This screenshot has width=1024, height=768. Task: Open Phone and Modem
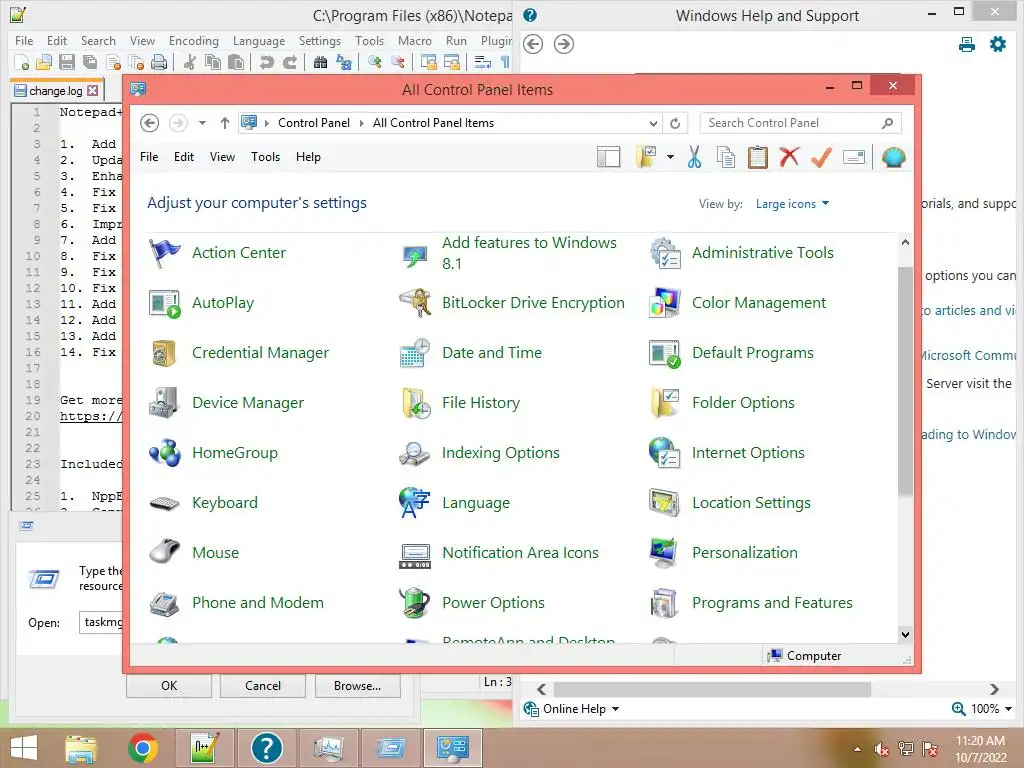pos(236,603)
